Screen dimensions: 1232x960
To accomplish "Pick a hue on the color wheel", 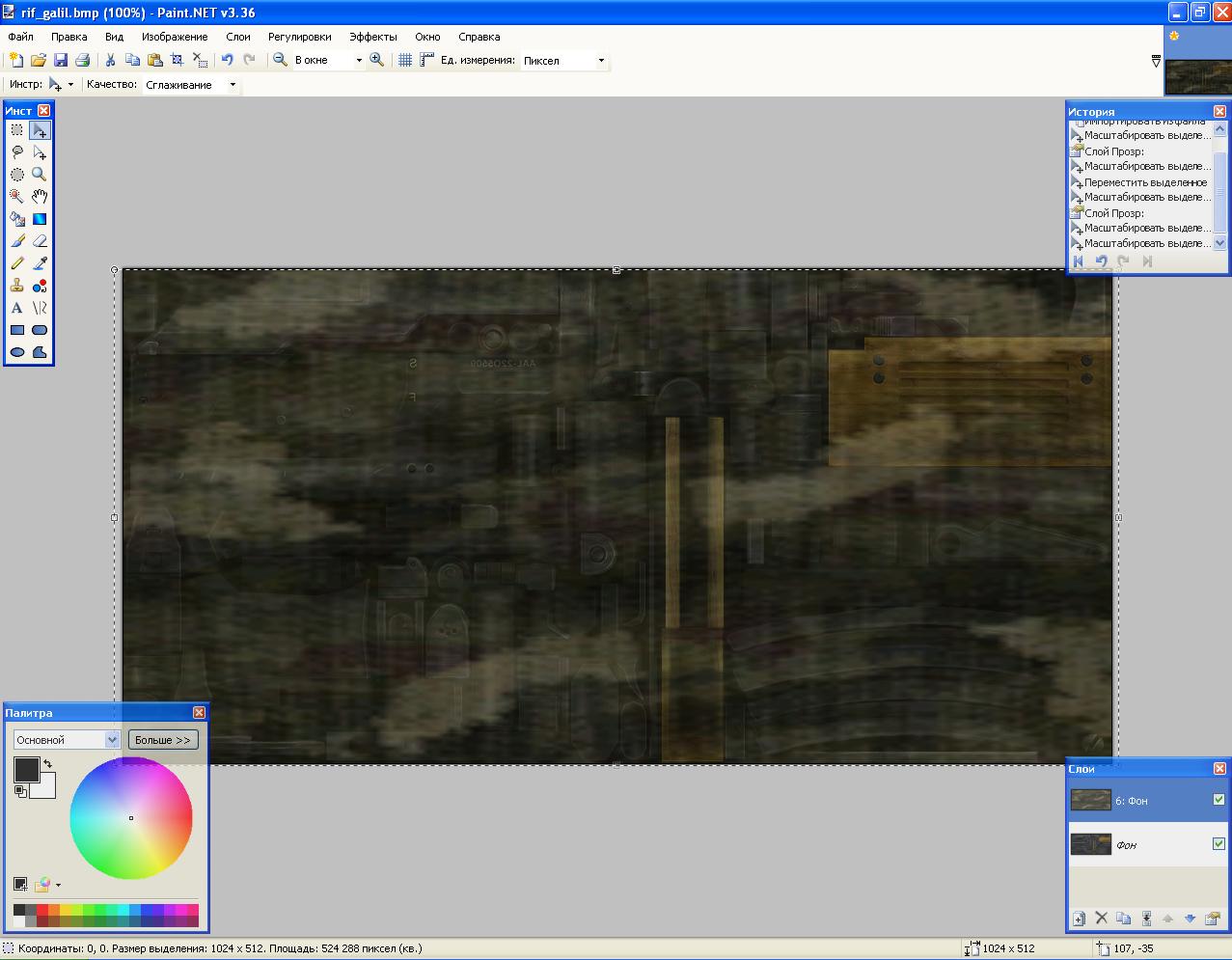I will [x=131, y=818].
